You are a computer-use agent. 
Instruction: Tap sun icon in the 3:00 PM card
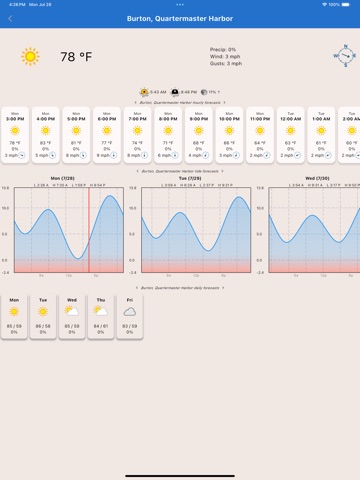click(x=15, y=131)
